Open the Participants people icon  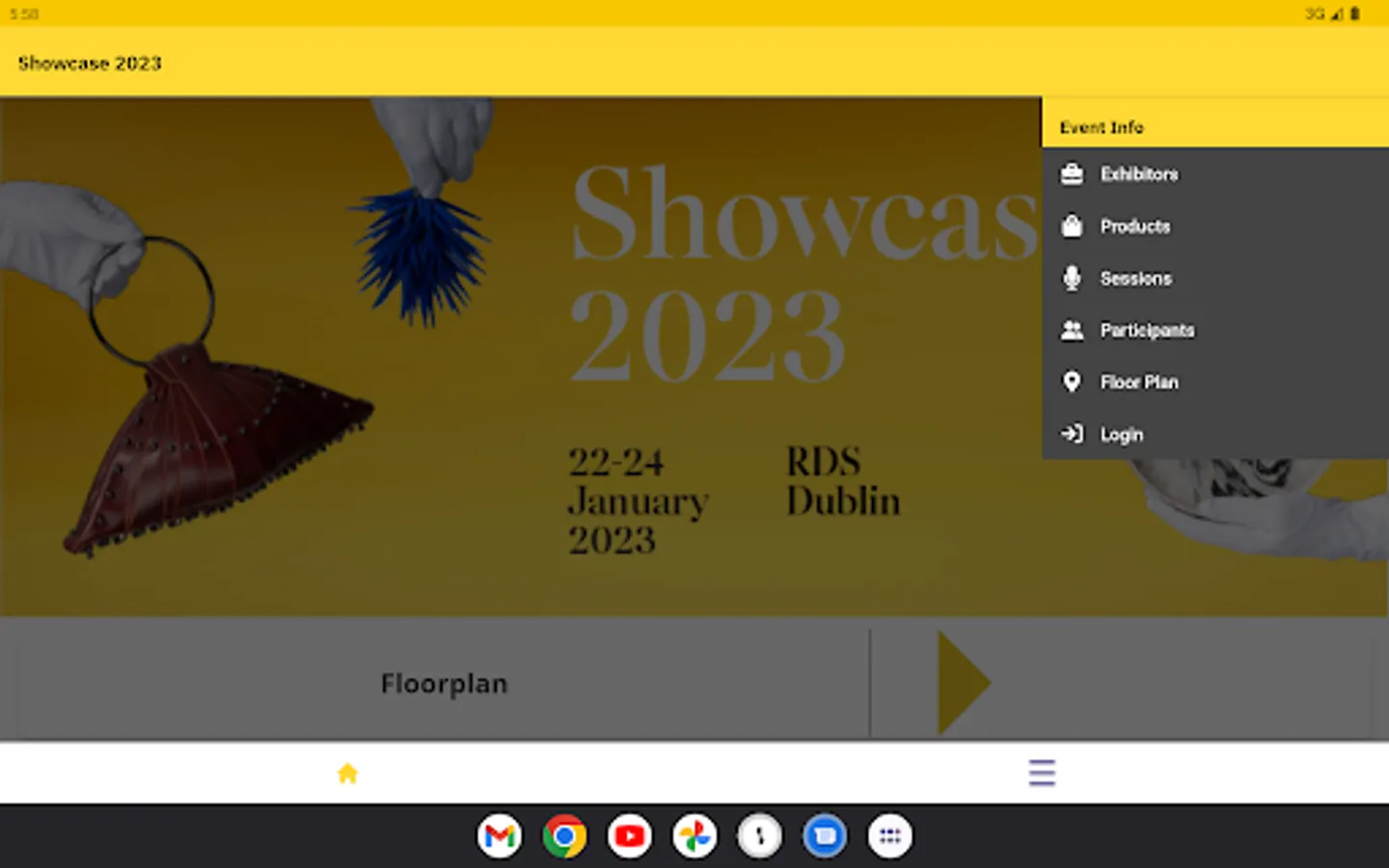1072,330
